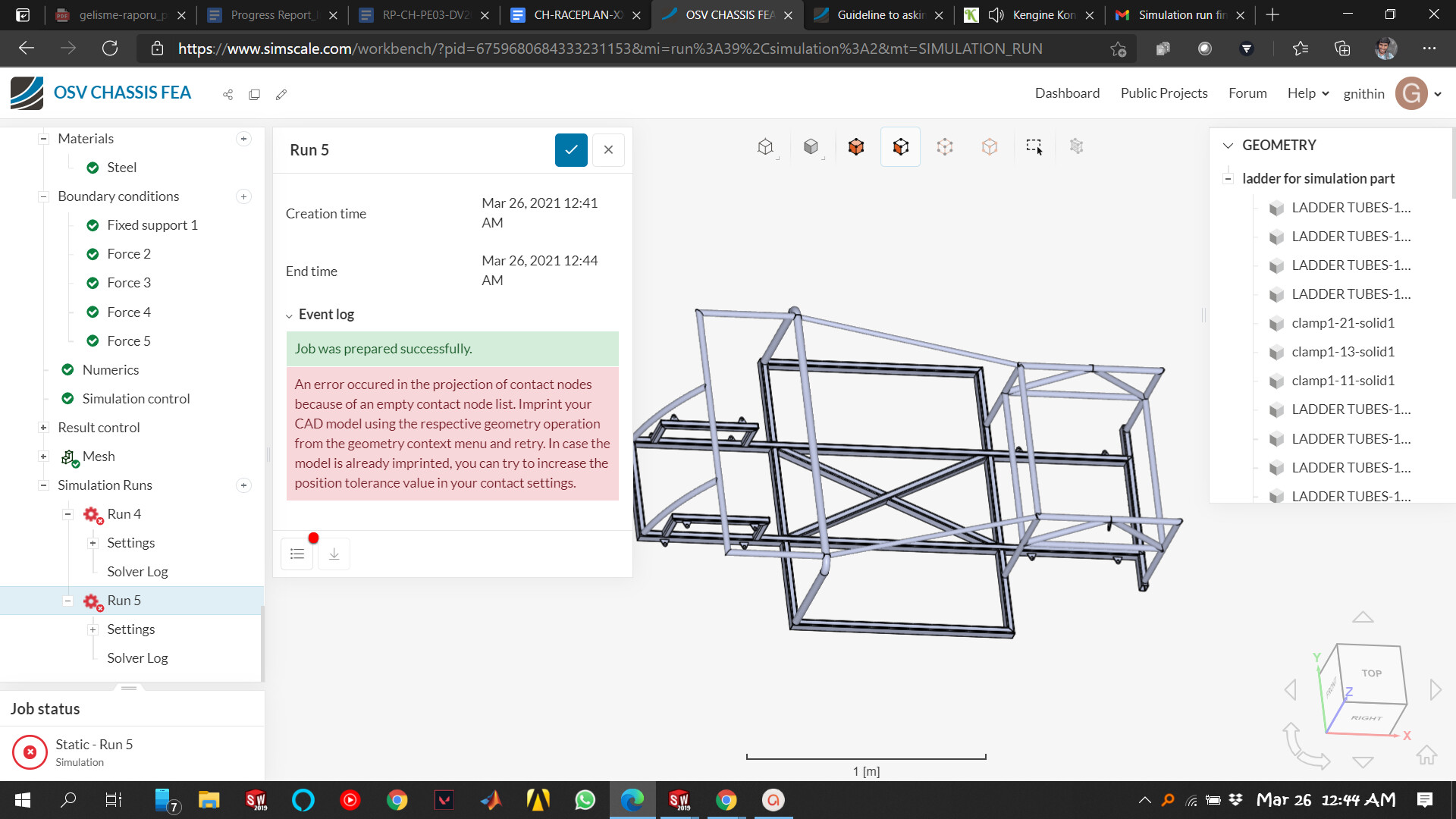Click the edit project pencil icon
The width and height of the screenshot is (1456, 819).
pyautogui.click(x=281, y=95)
